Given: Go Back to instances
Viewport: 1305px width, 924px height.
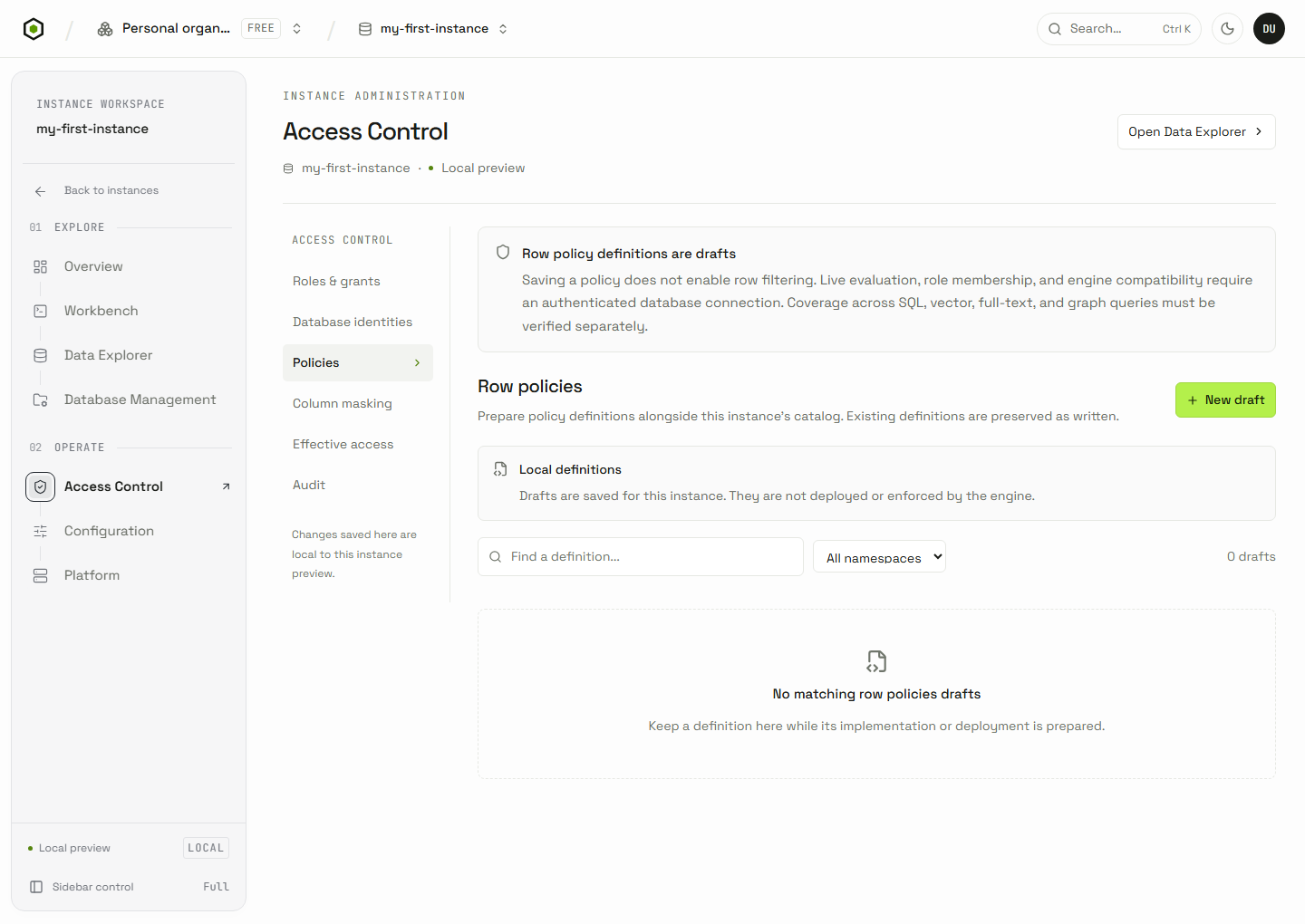Looking at the screenshot, I should click(111, 190).
